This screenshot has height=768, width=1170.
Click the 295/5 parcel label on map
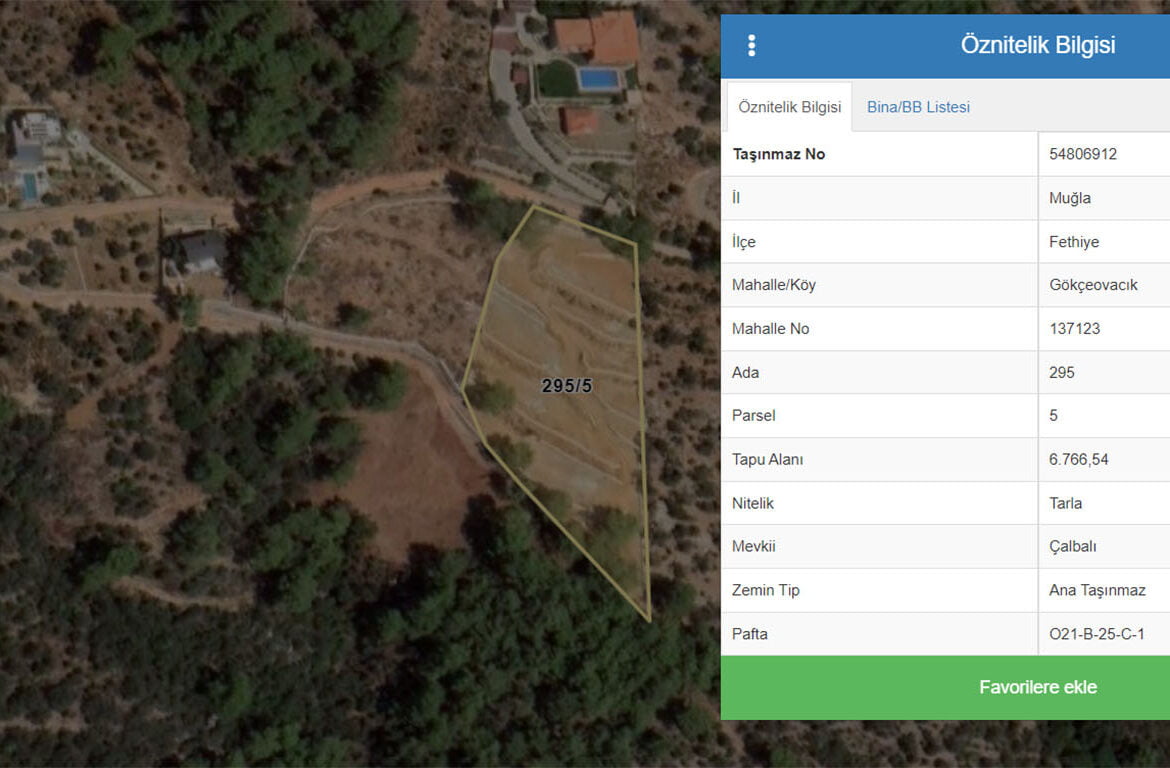coord(566,386)
